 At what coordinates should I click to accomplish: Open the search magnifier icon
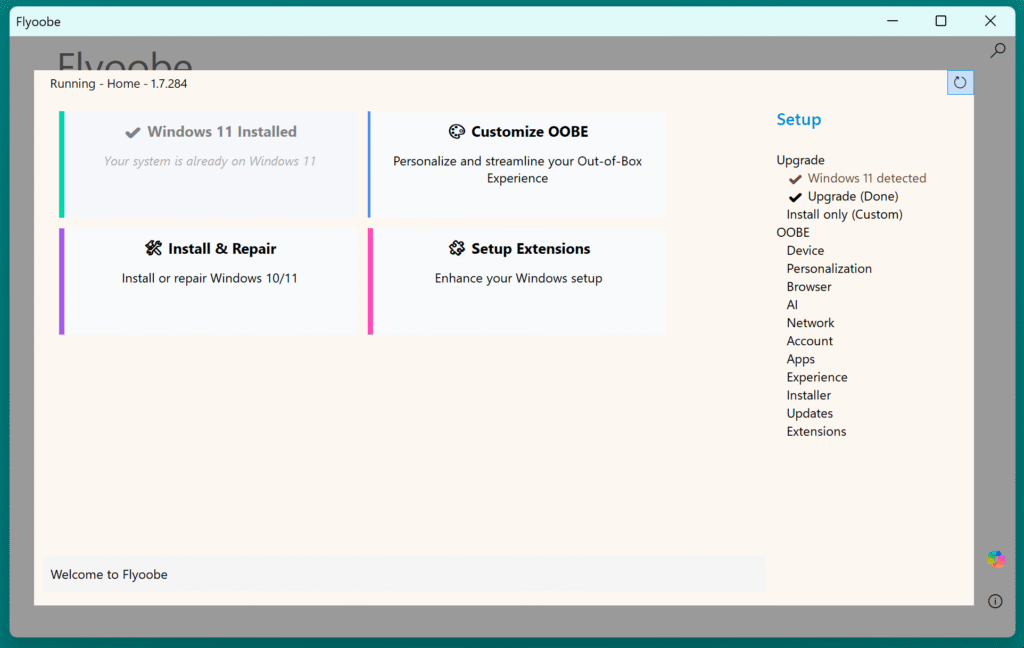[997, 50]
